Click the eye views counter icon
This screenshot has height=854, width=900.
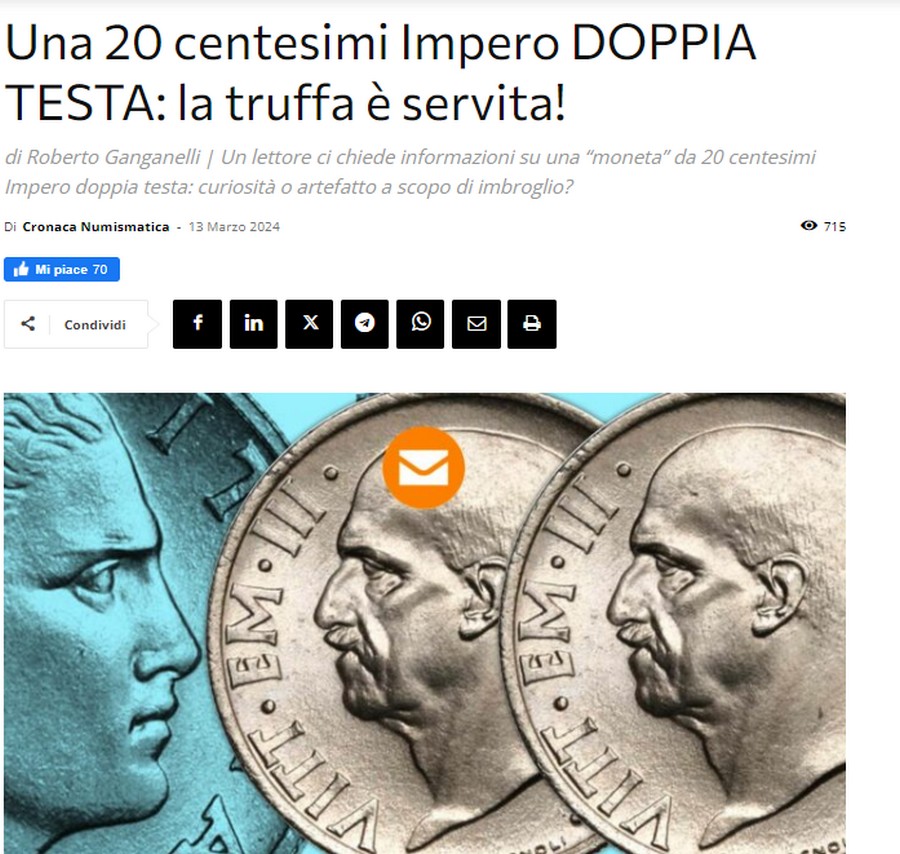[809, 226]
